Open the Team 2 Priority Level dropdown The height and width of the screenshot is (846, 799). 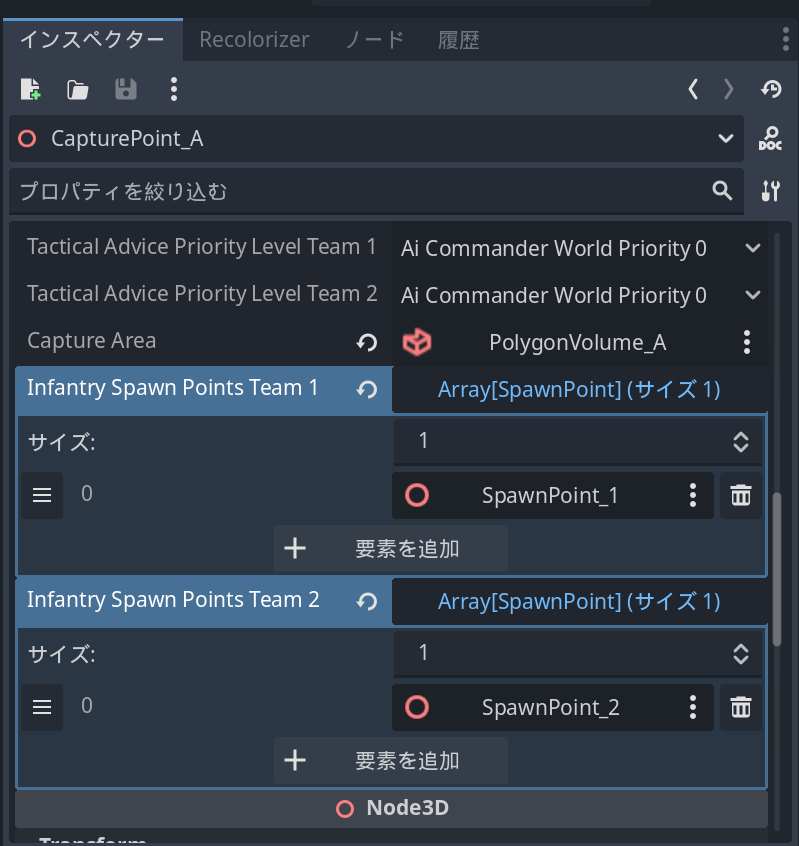point(579,295)
